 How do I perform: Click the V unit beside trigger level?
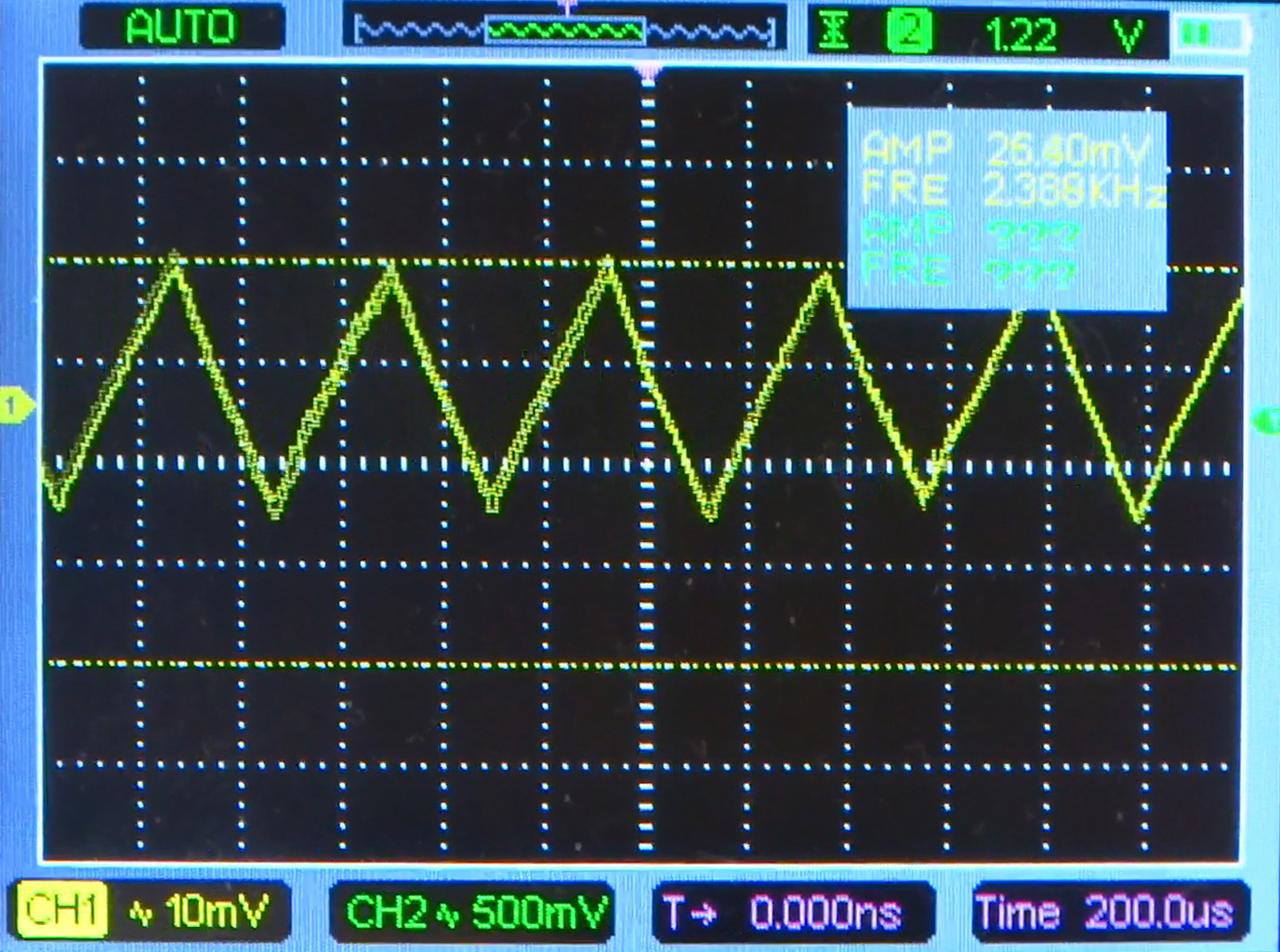[x=1128, y=35]
